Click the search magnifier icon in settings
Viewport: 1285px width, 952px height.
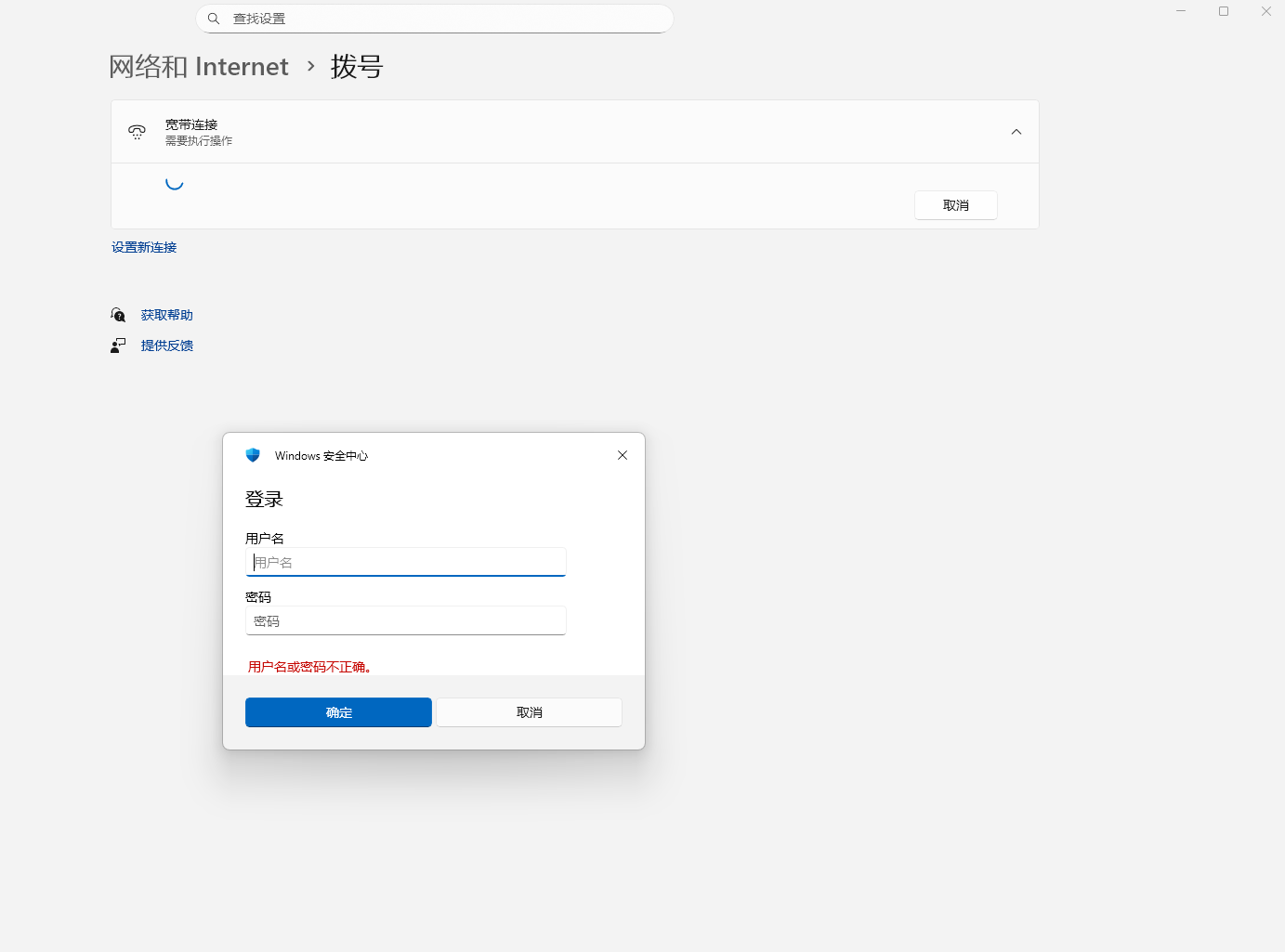214,18
